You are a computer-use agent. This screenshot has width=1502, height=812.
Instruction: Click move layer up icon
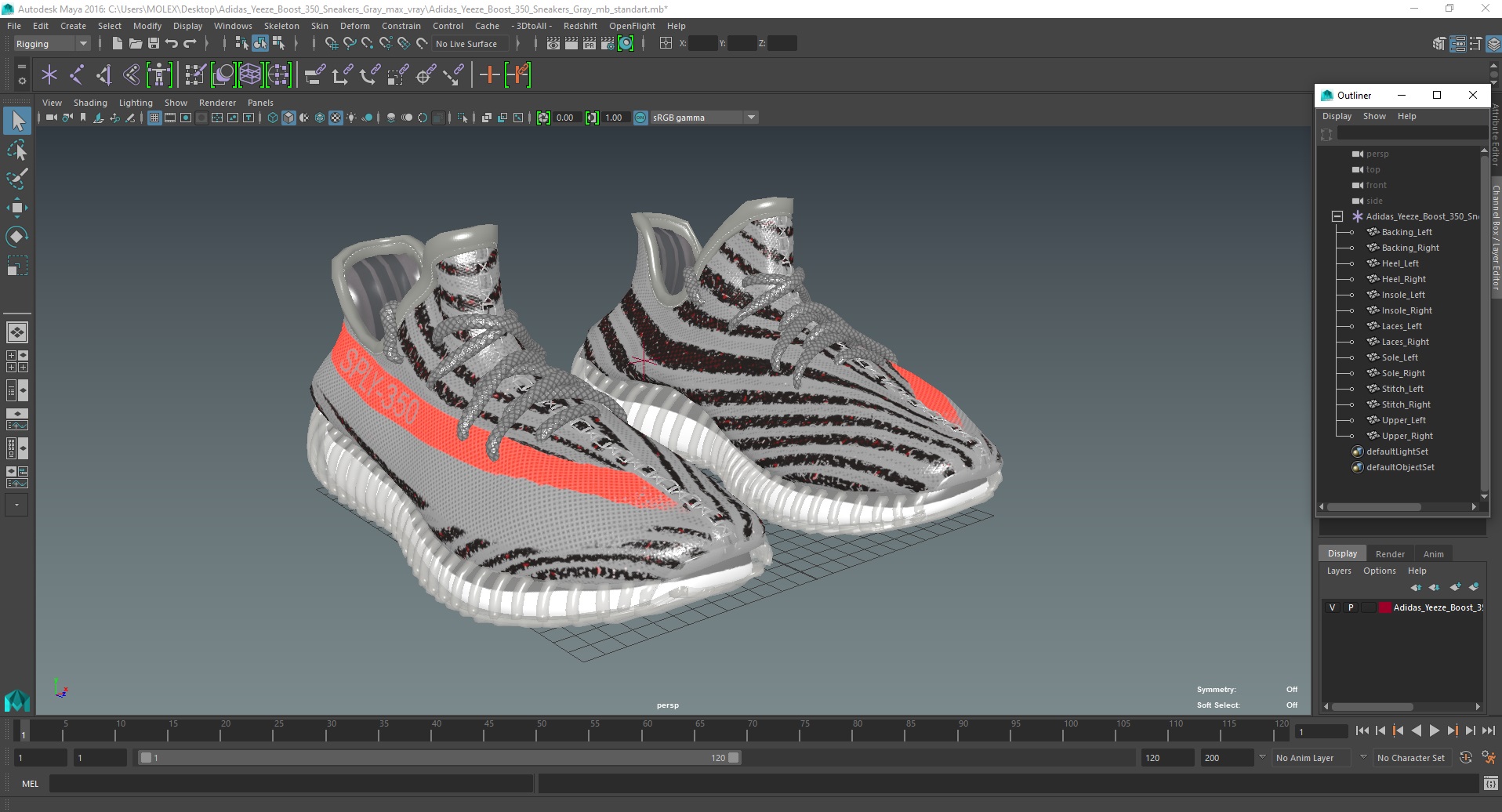(1416, 587)
